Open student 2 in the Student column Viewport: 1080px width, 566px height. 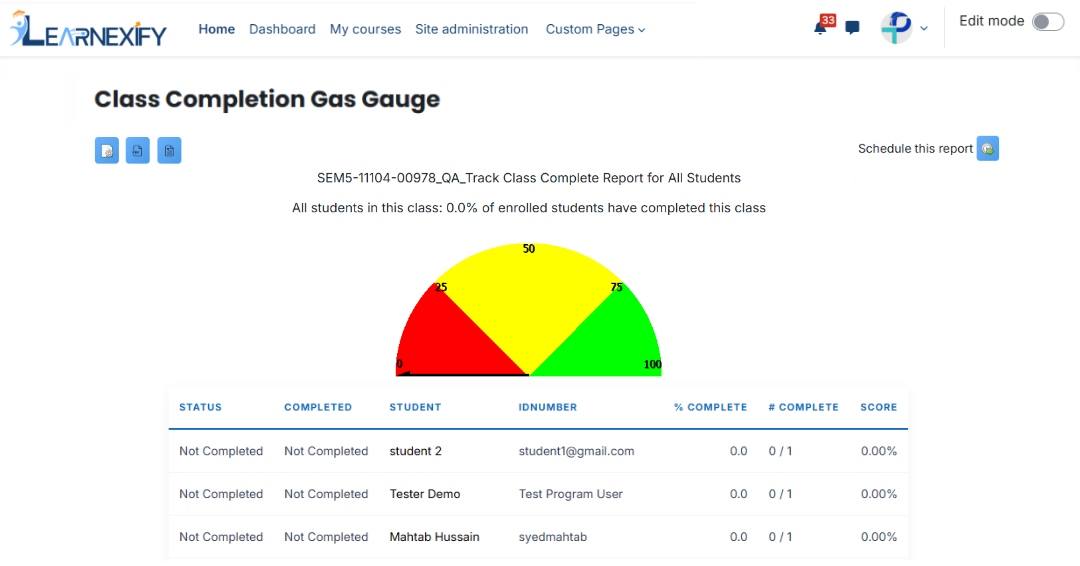point(415,451)
